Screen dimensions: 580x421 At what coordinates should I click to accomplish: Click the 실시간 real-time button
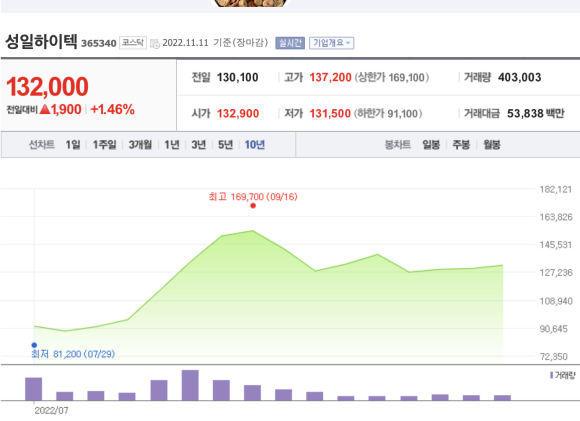(290, 43)
